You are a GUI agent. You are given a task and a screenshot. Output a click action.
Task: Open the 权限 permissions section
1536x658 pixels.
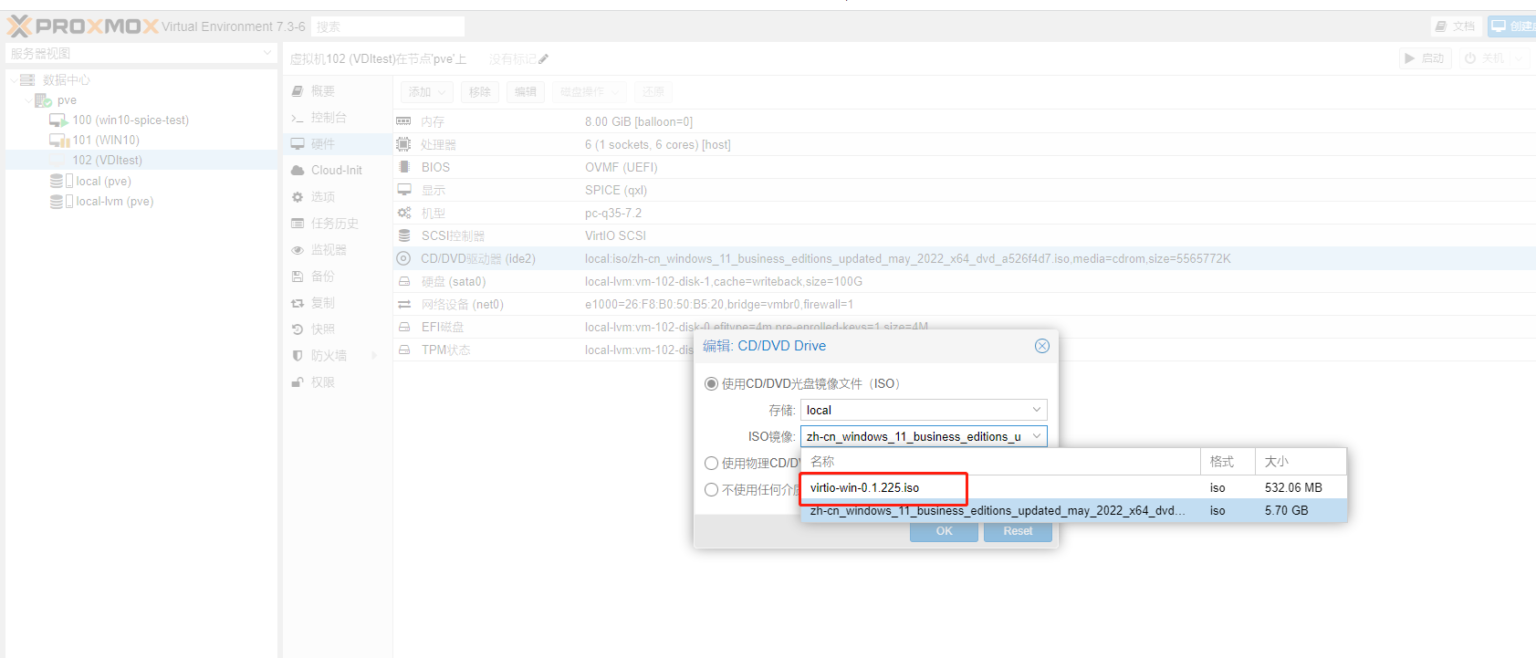pyautogui.click(x=322, y=382)
